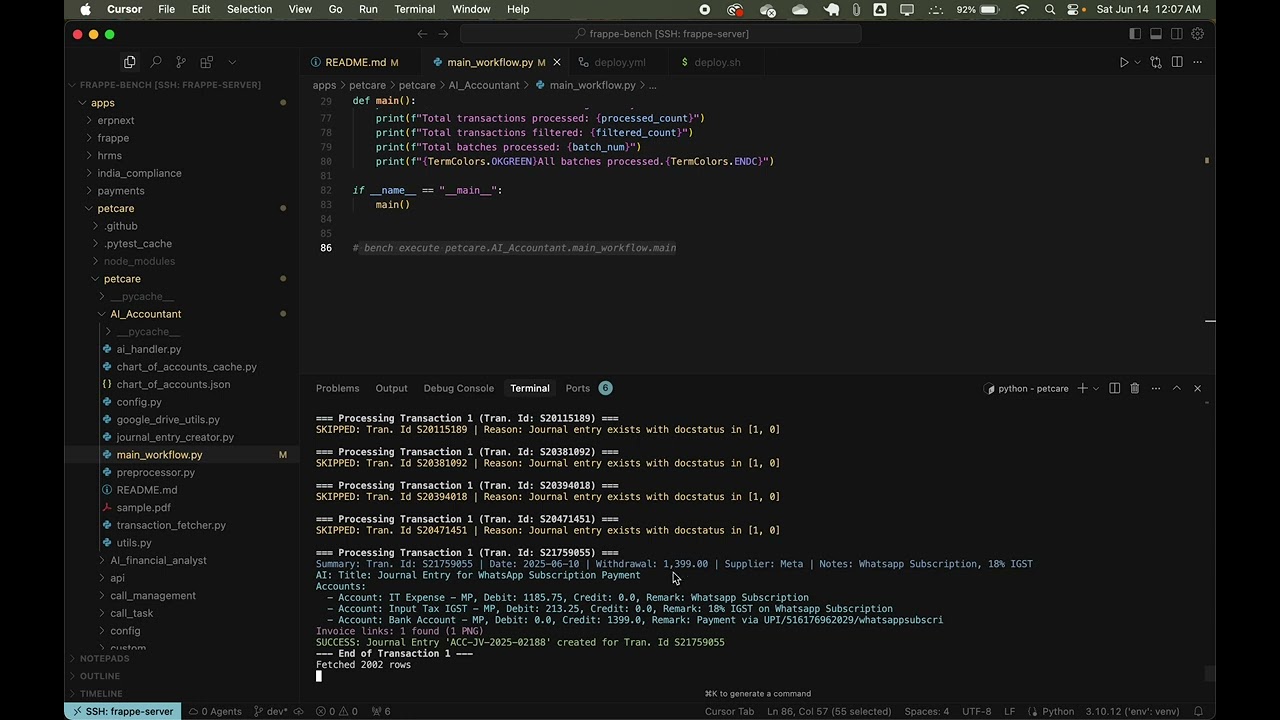Kill terminal with trash icon

pos(1134,388)
